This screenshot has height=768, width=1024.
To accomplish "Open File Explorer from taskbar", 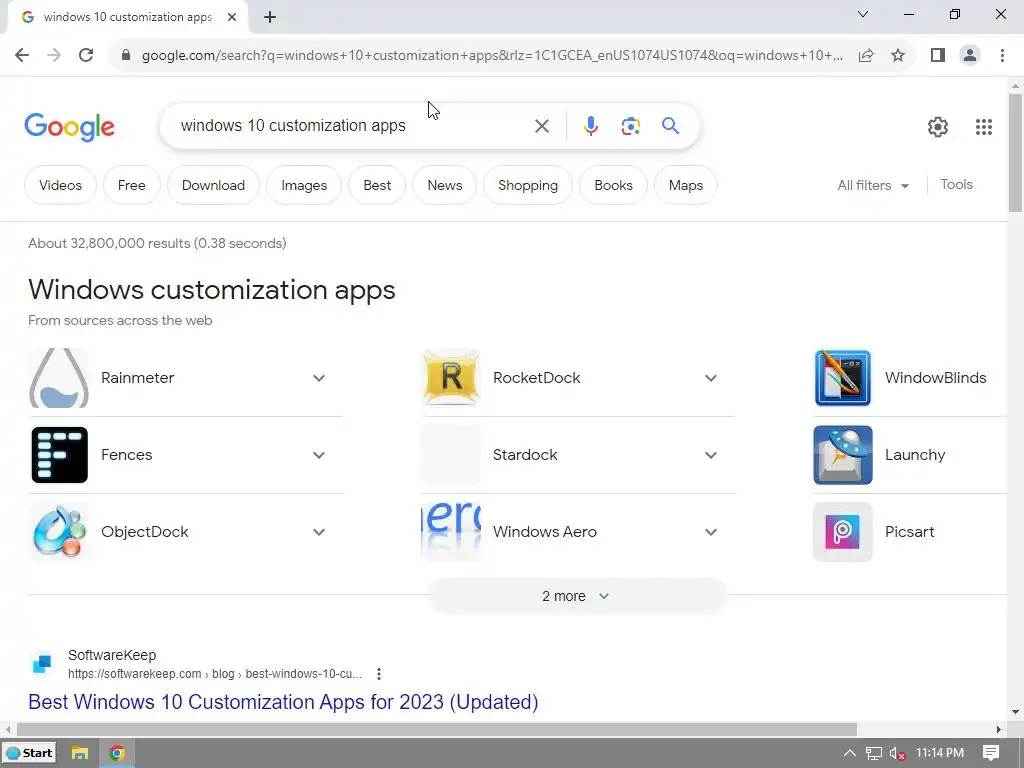I will click(80, 753).
